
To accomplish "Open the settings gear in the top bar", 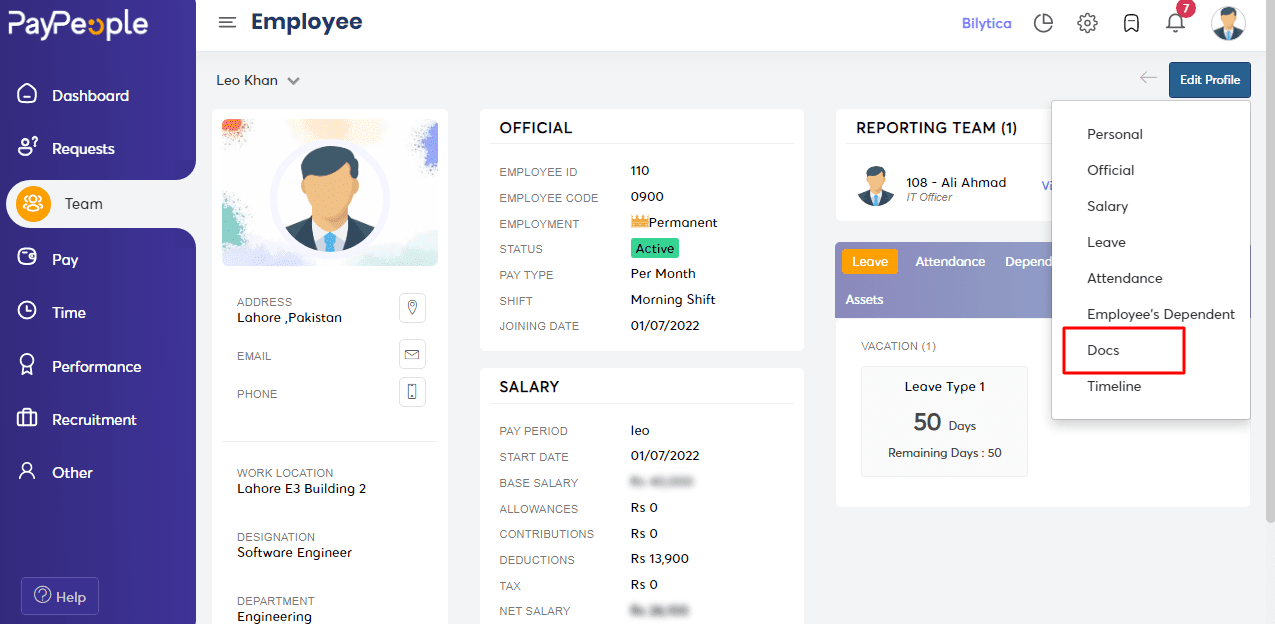I will (1087, 22).
